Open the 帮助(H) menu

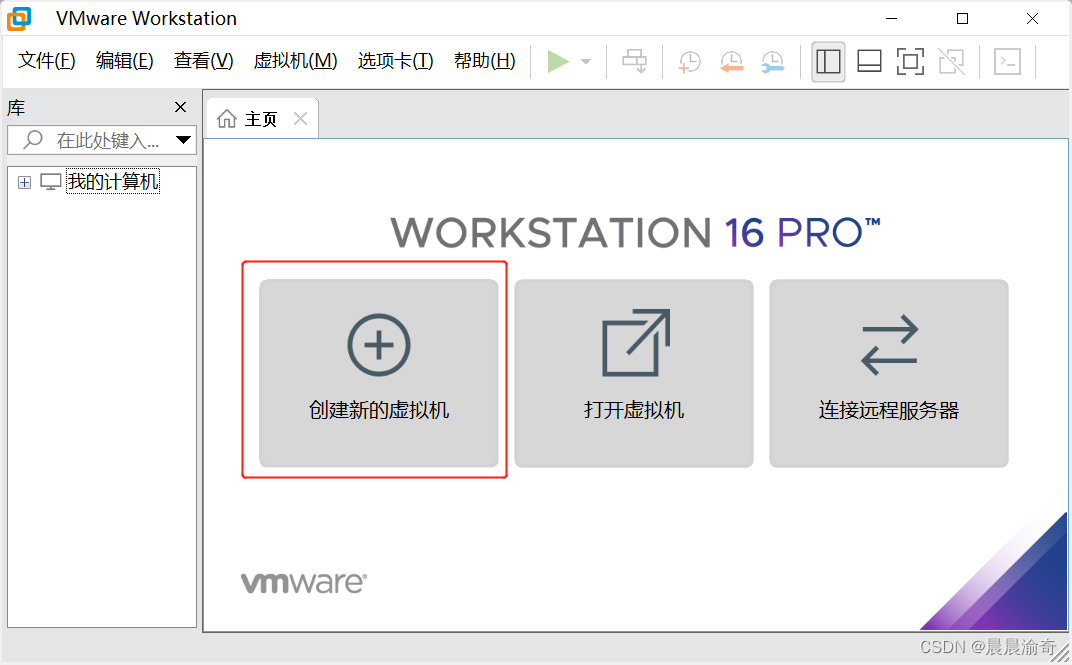[484, 61]
